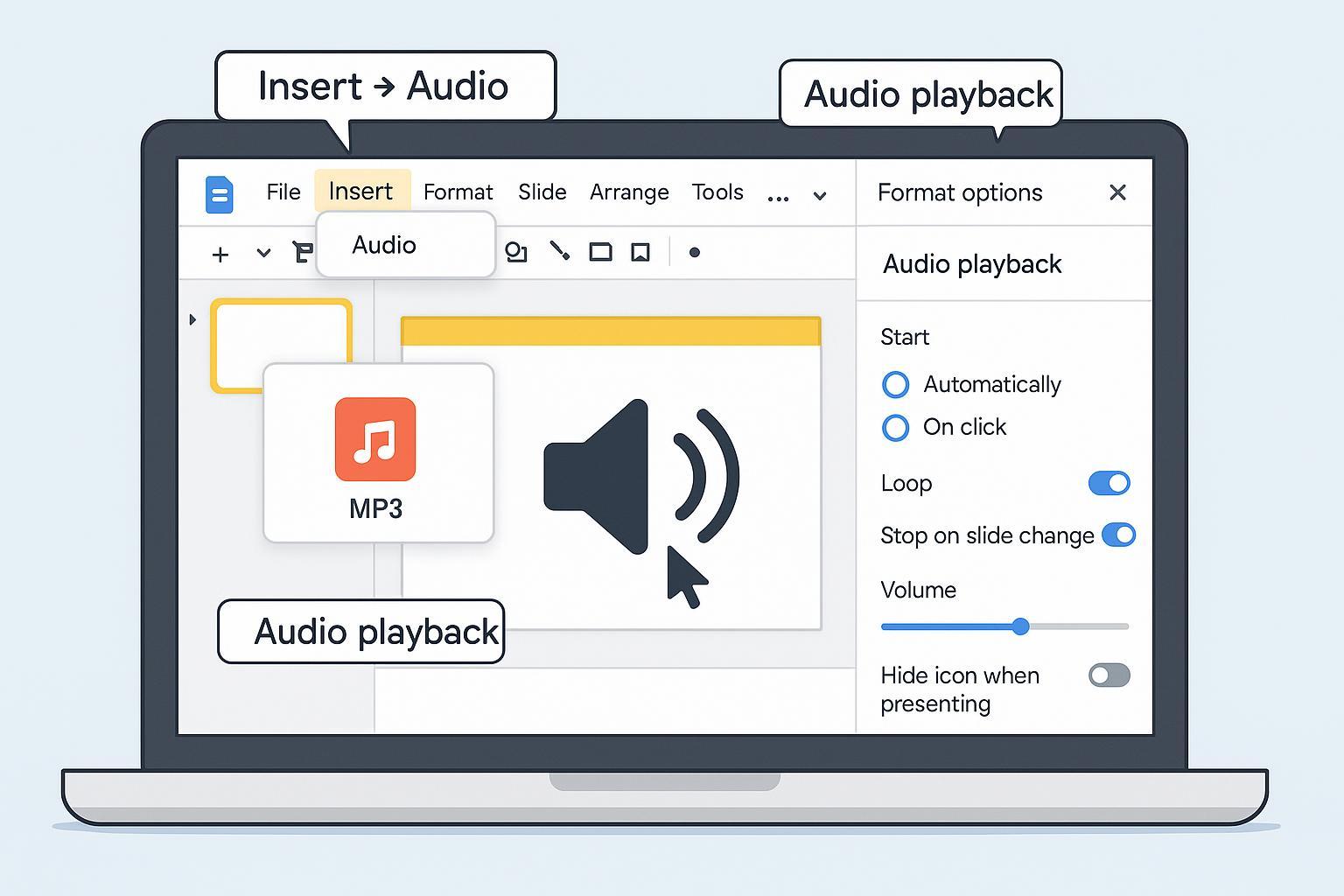Select the shapes tool in toolbar
This screenshot has height=896, width=1344.
click(516, 253)
